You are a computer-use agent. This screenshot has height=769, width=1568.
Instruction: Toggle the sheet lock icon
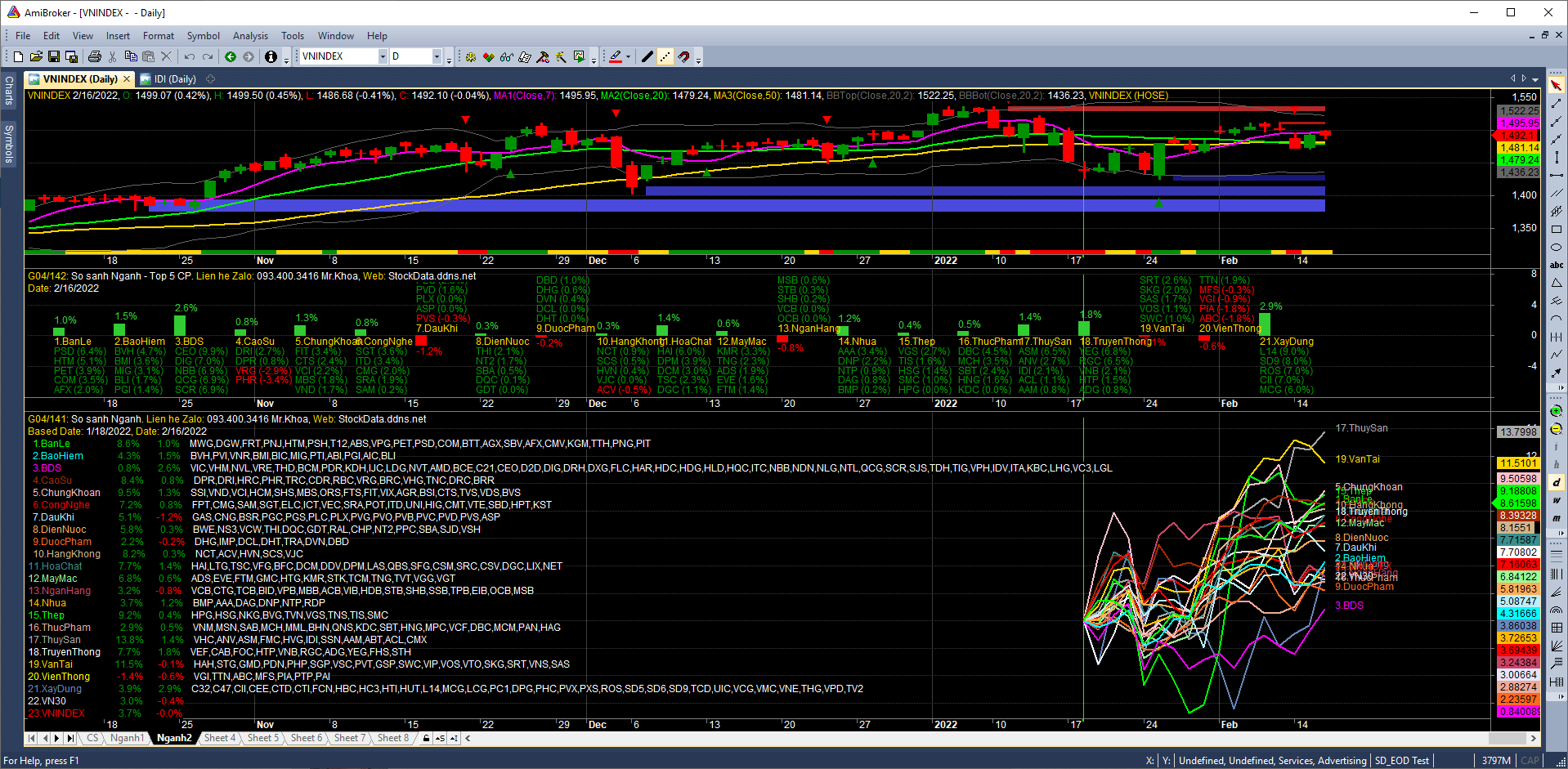point(426,738)
